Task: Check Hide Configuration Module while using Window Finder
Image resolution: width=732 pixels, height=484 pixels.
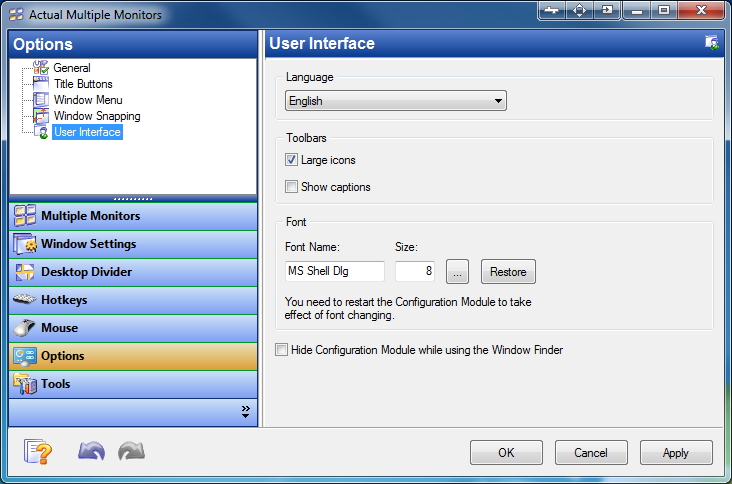Action: pos(282,350)
